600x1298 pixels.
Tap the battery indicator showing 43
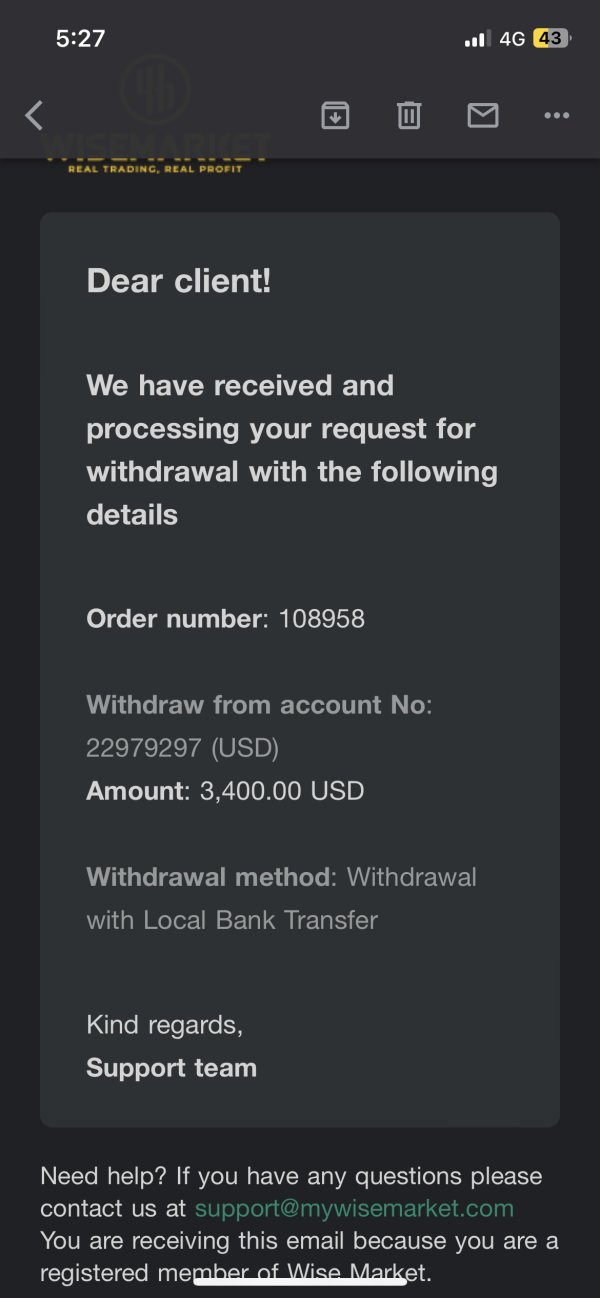coord(551,39)
